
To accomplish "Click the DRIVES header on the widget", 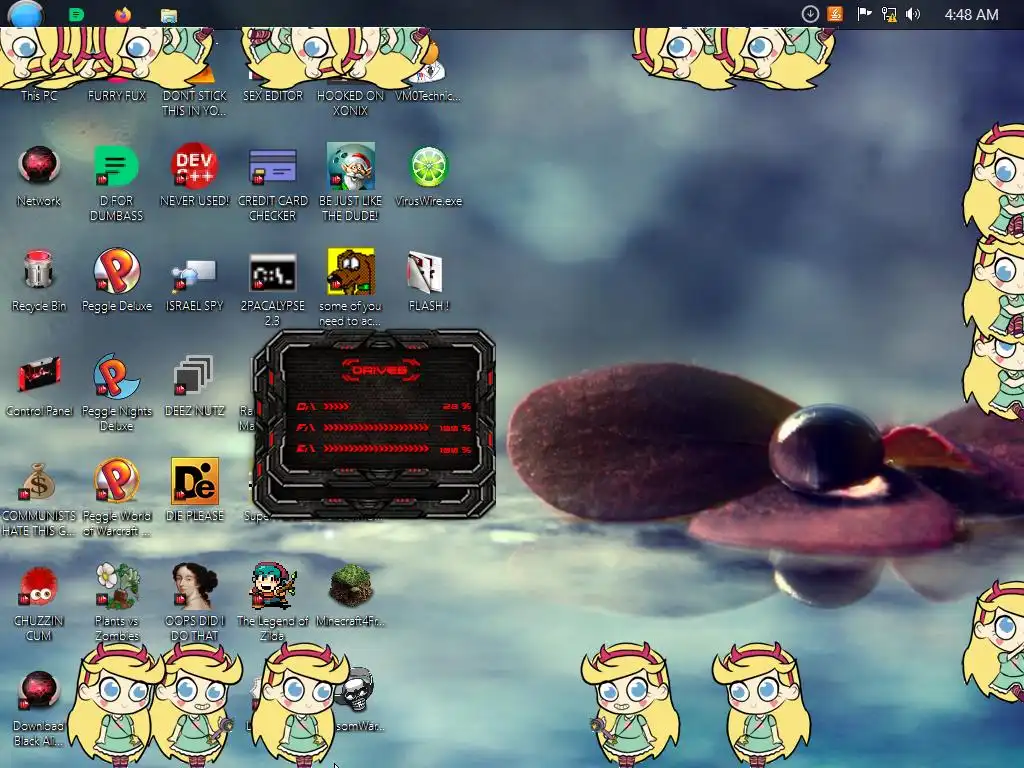I will pyautogui.click(x=380, y=370).
